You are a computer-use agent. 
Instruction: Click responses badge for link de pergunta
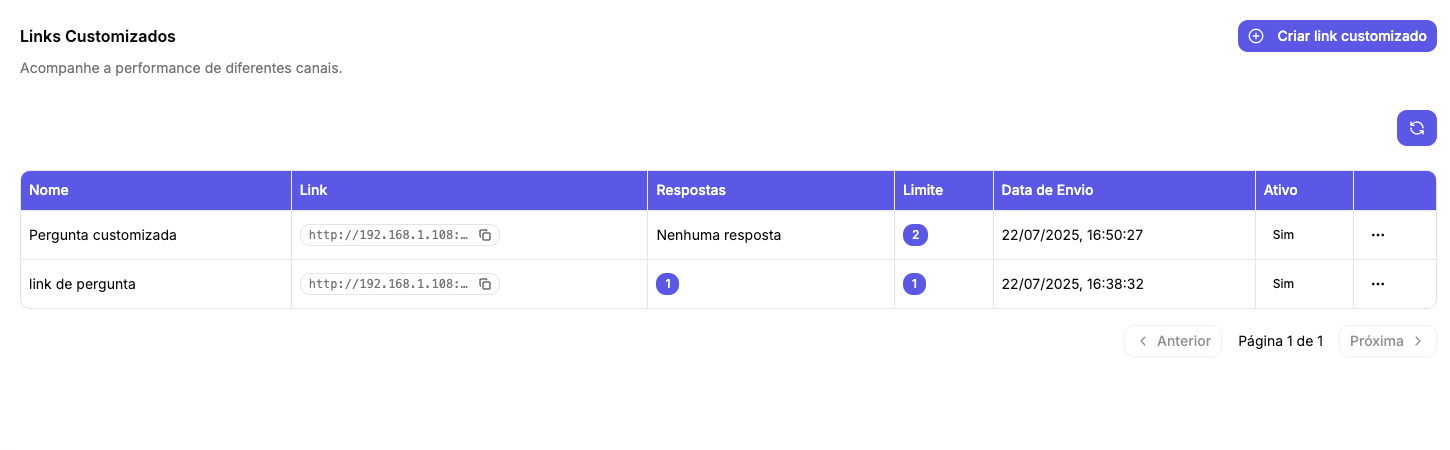[668, 284]
